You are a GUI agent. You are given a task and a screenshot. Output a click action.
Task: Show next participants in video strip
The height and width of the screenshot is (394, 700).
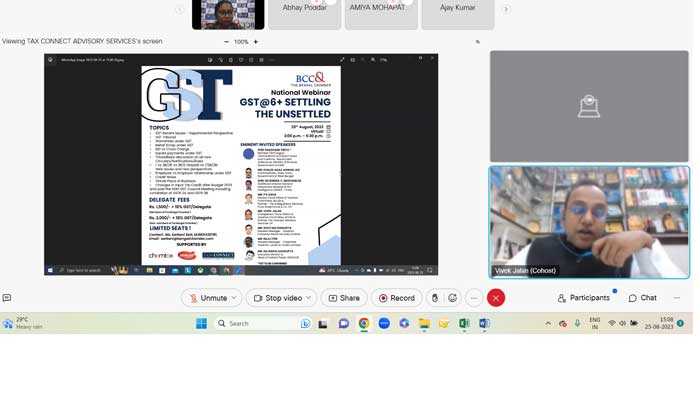coord(506,9)
